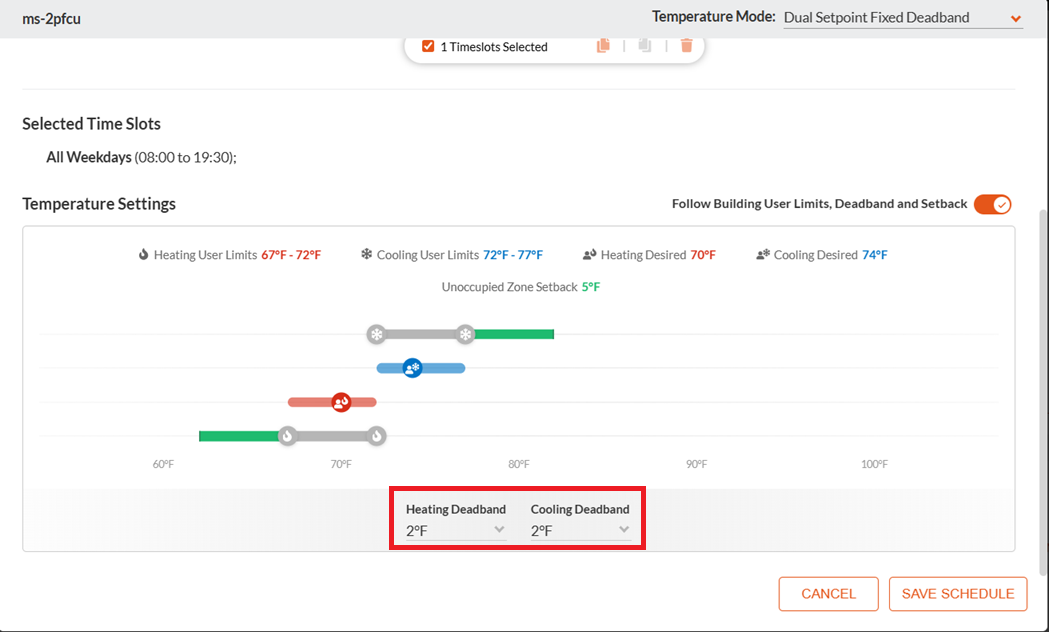Click the Temperature Settings heading
The width and height of the screenshot is (1050, 632).
pyautogui.click(x=99, y=204)
